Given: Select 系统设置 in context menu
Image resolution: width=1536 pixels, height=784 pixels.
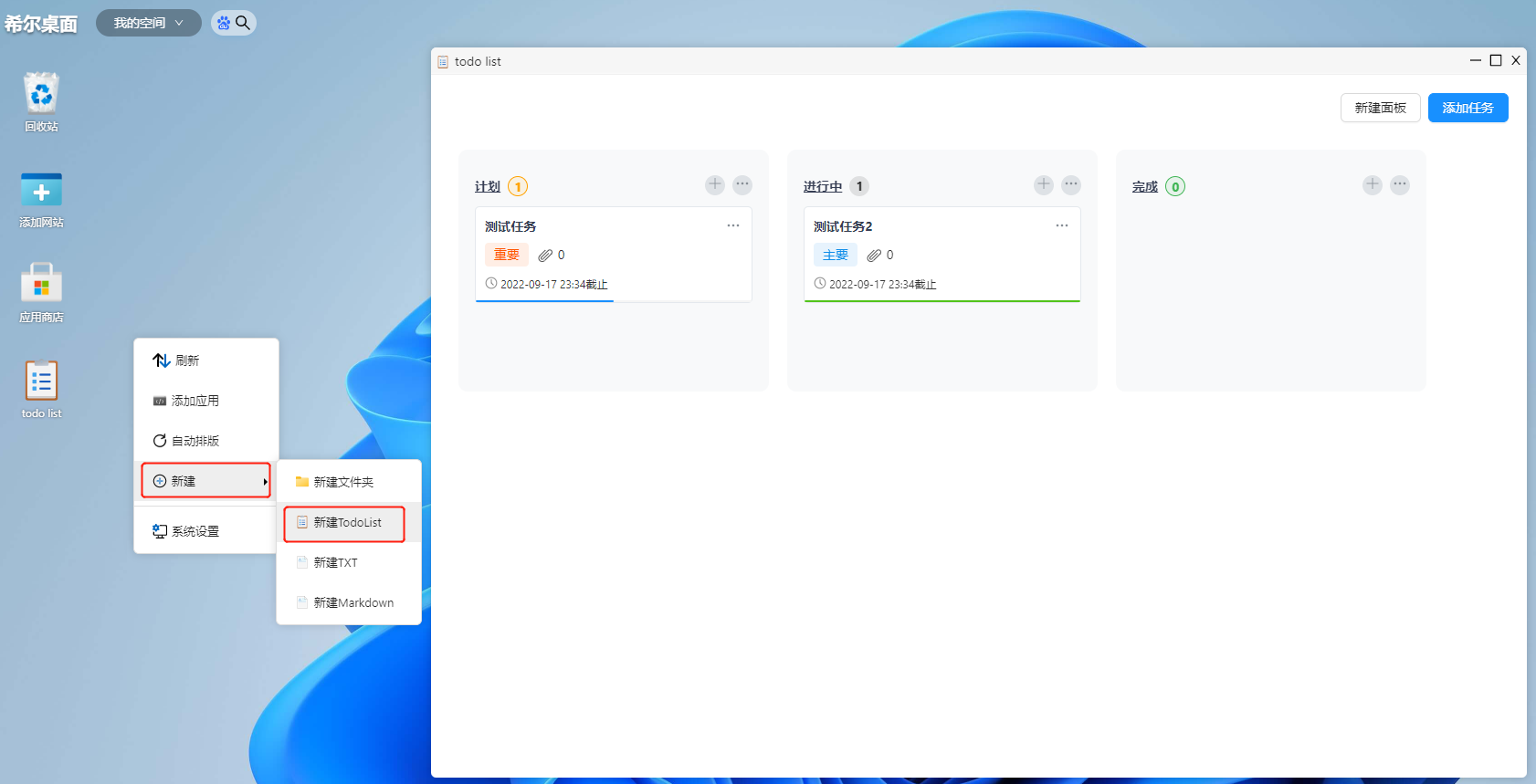Looking at the screenshot, I should click(x=206, y=531).
